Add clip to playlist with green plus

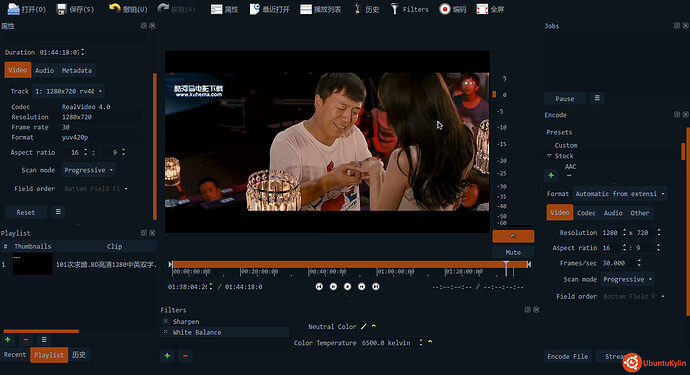click(x=7, y=339)
